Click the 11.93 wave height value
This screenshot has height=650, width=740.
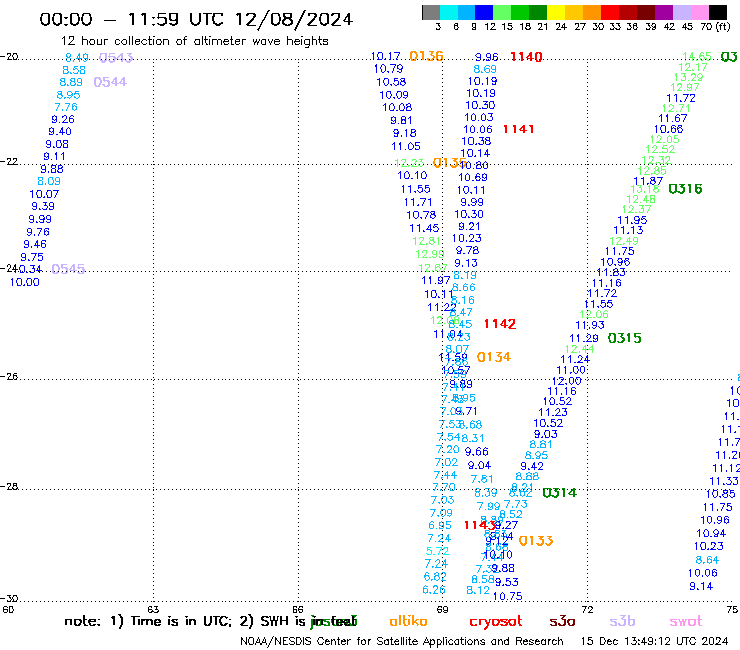[590, 325]
